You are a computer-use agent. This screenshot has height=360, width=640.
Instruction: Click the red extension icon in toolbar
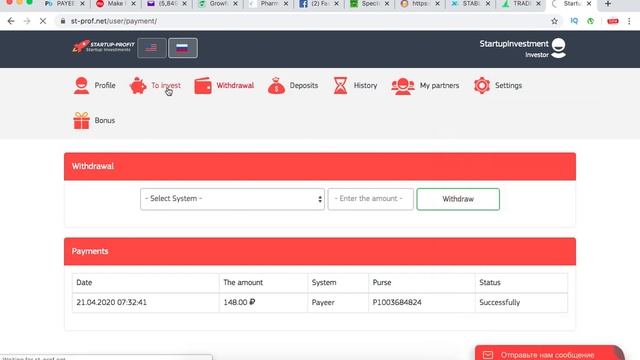pos(613,21)
